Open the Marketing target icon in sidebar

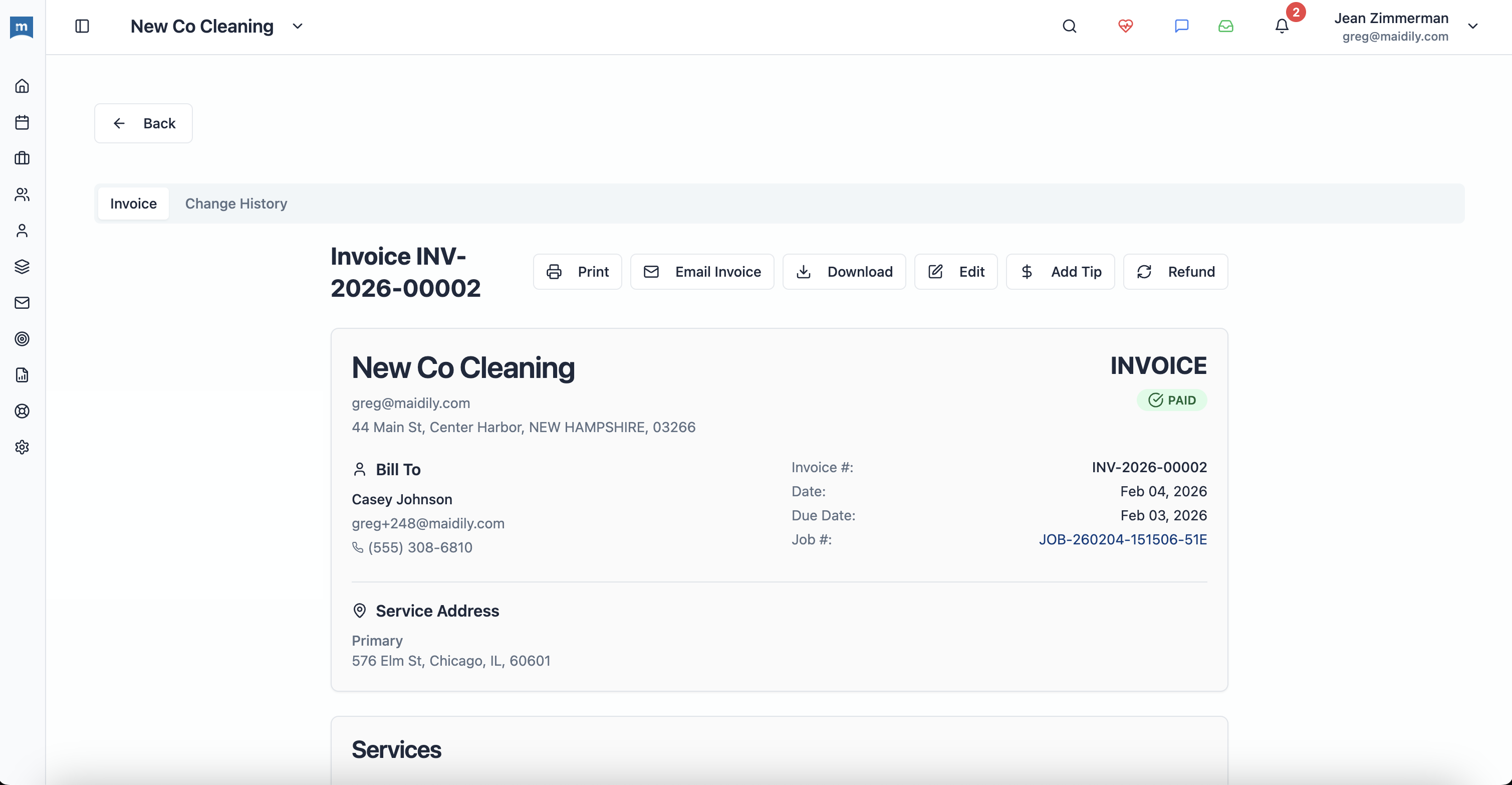click(x=22, y=339)
